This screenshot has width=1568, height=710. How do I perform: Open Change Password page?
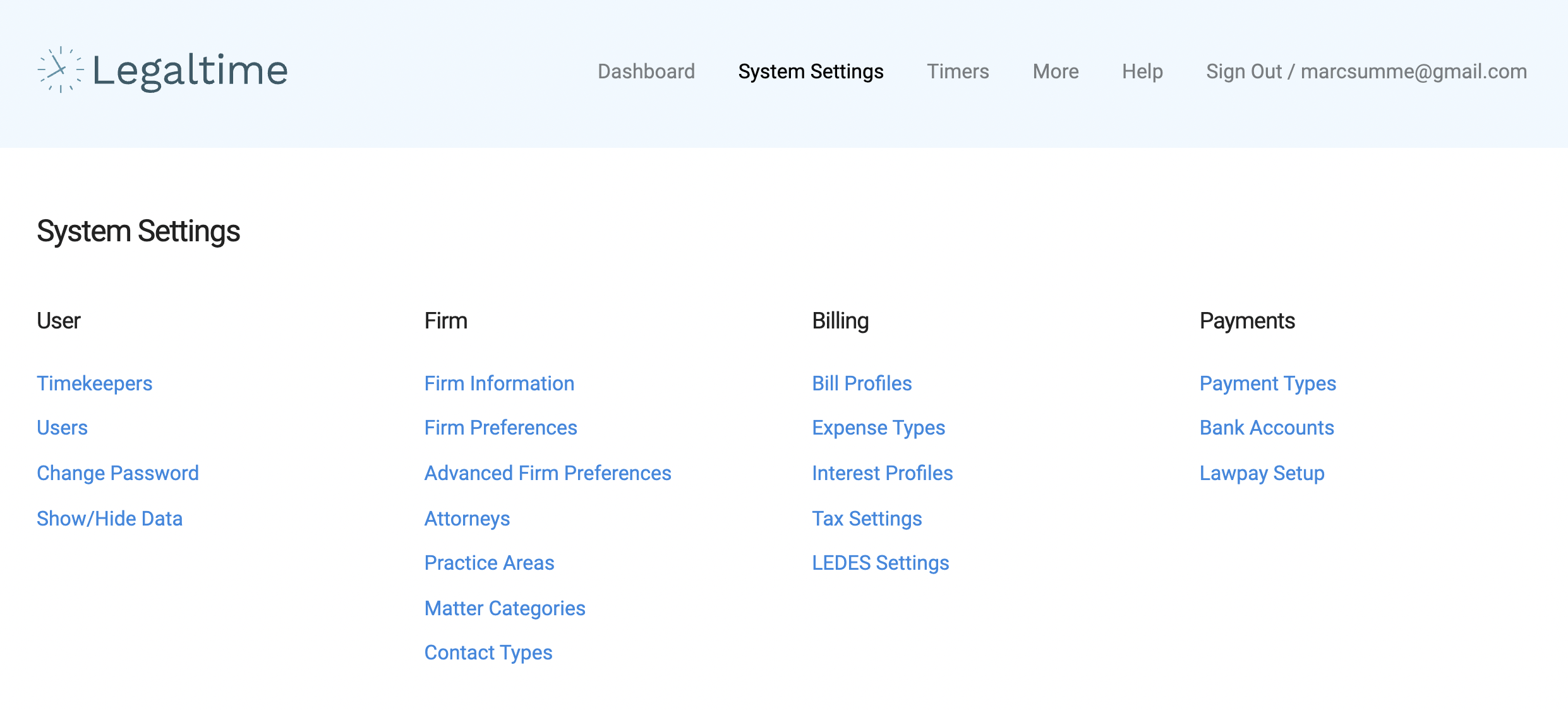coord(118,473)
